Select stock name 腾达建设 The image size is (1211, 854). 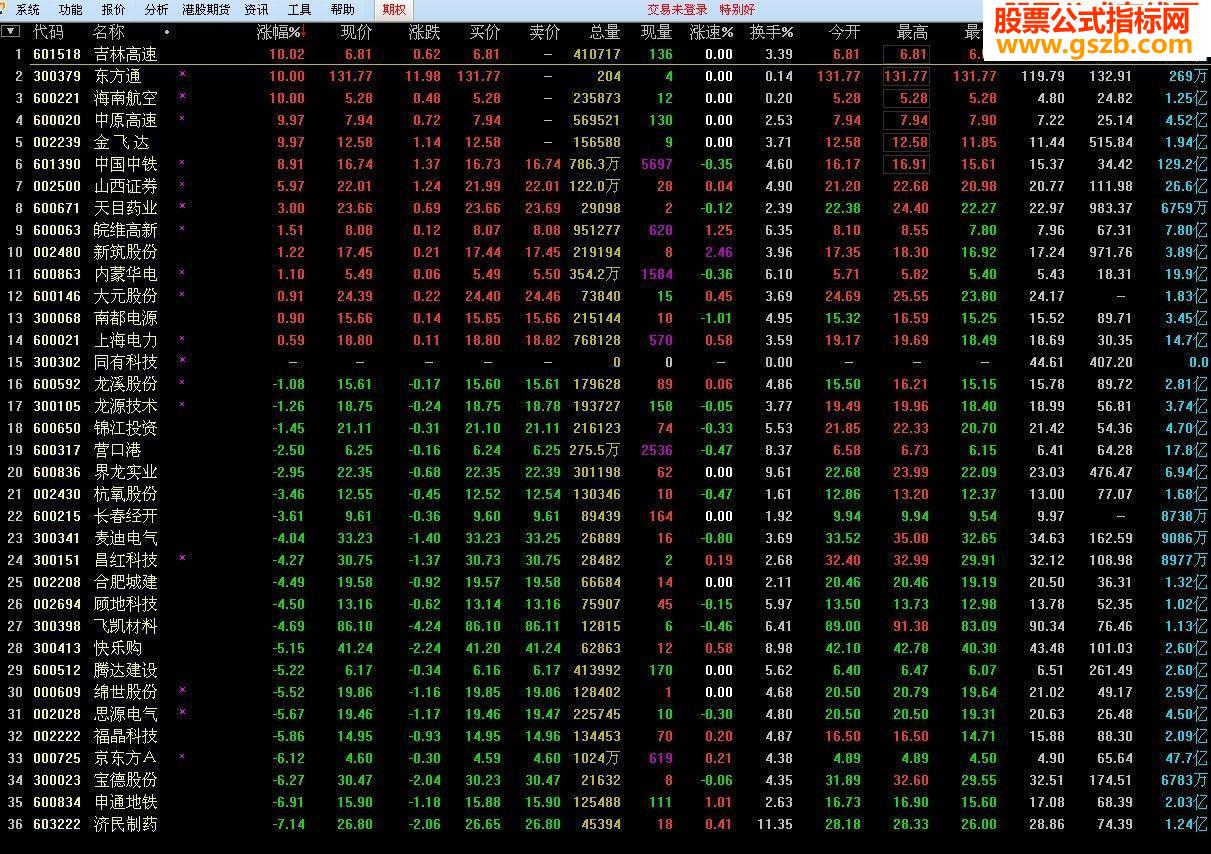[125, 670]
